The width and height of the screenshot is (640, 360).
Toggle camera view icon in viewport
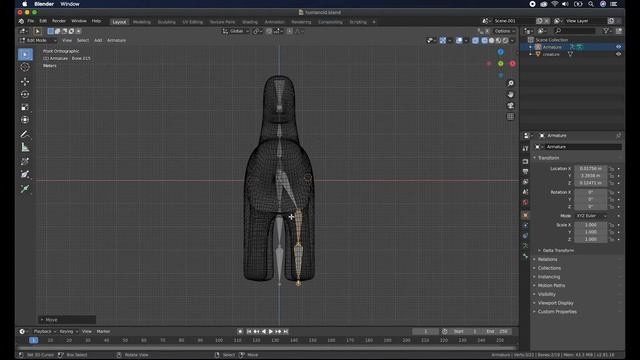(x=510, y=105)
